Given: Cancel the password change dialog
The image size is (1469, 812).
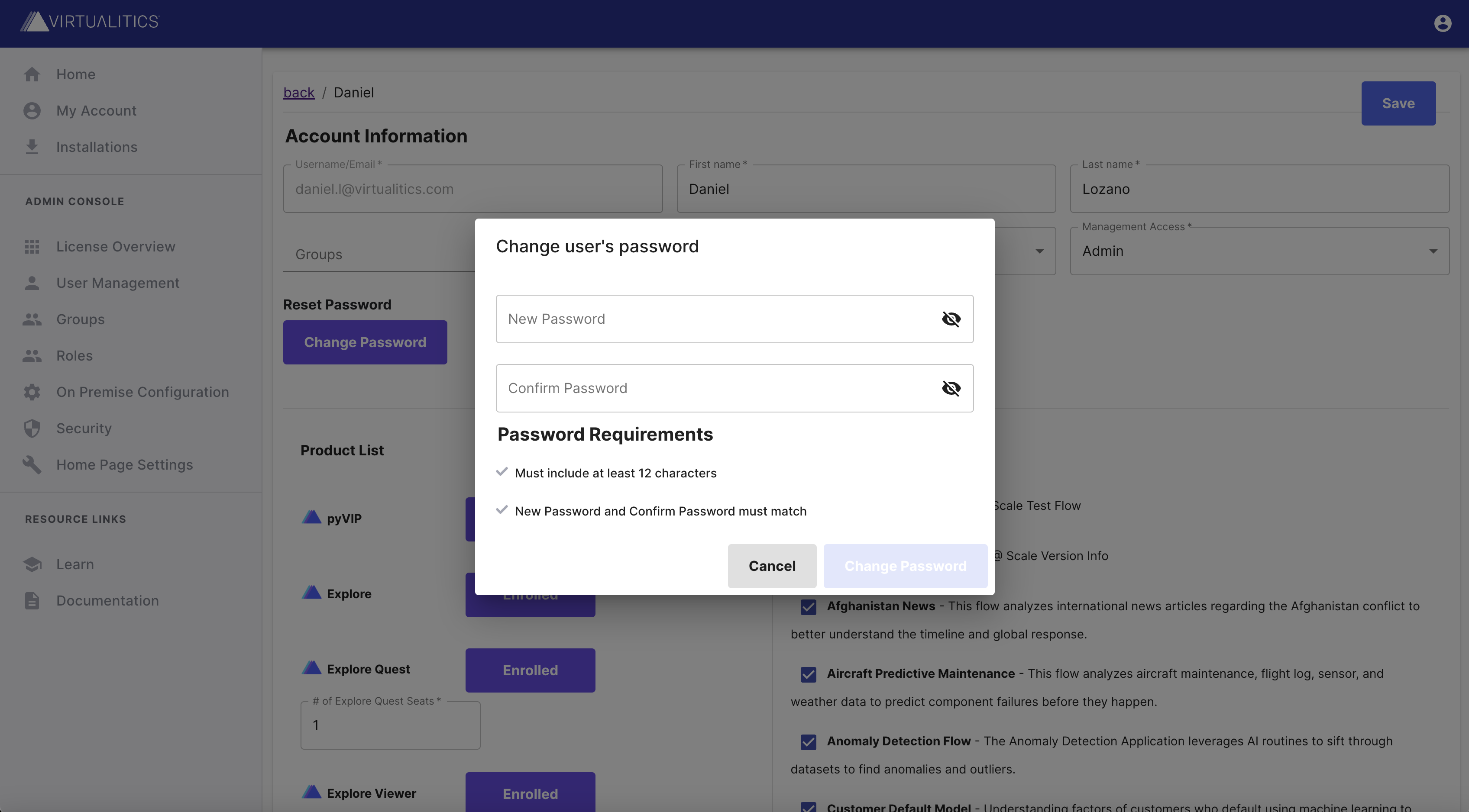Looking at the screenshot, I should click(772, 566).
